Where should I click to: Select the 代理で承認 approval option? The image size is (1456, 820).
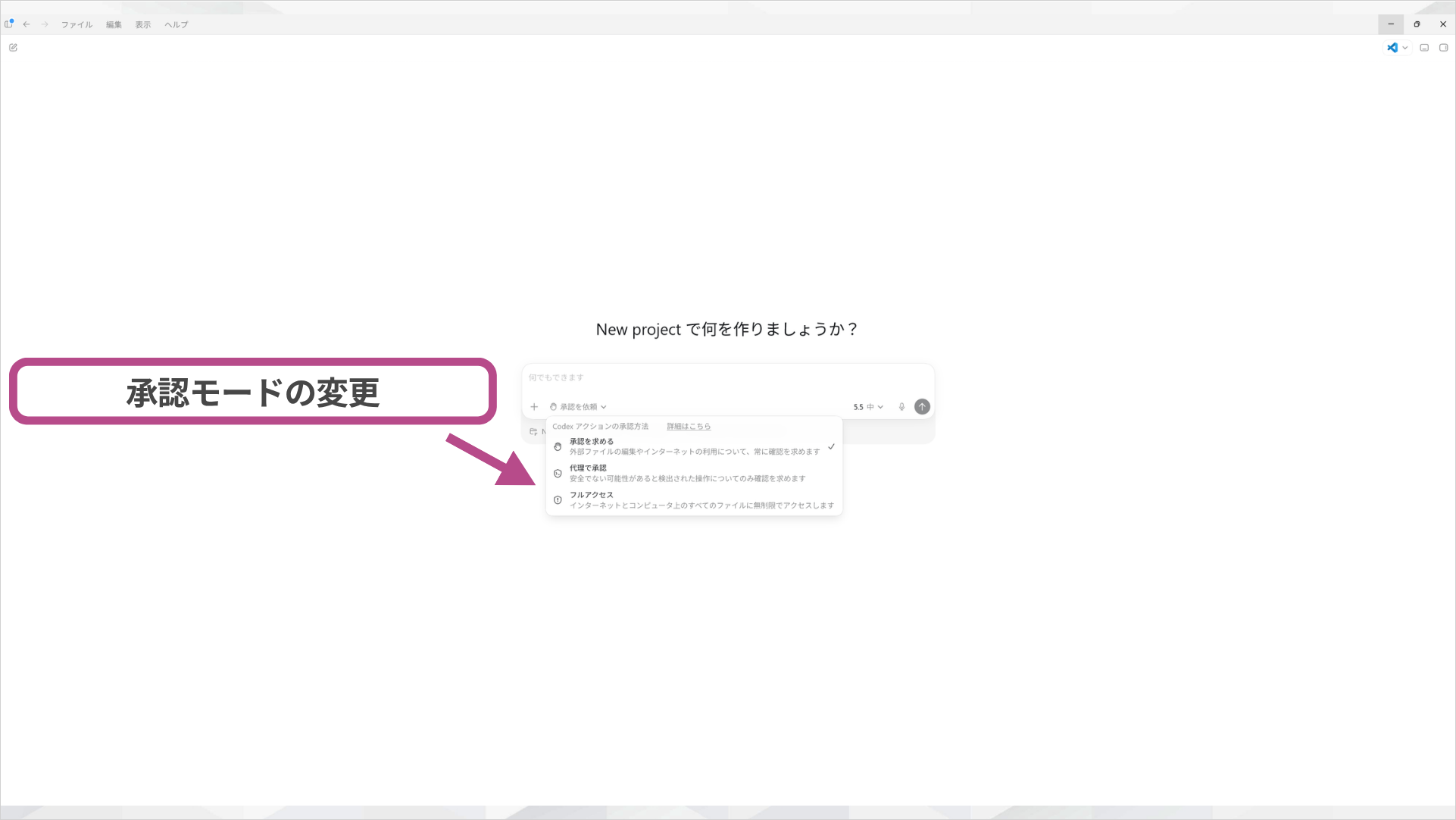pyautogui.click(x=694, y=473)
